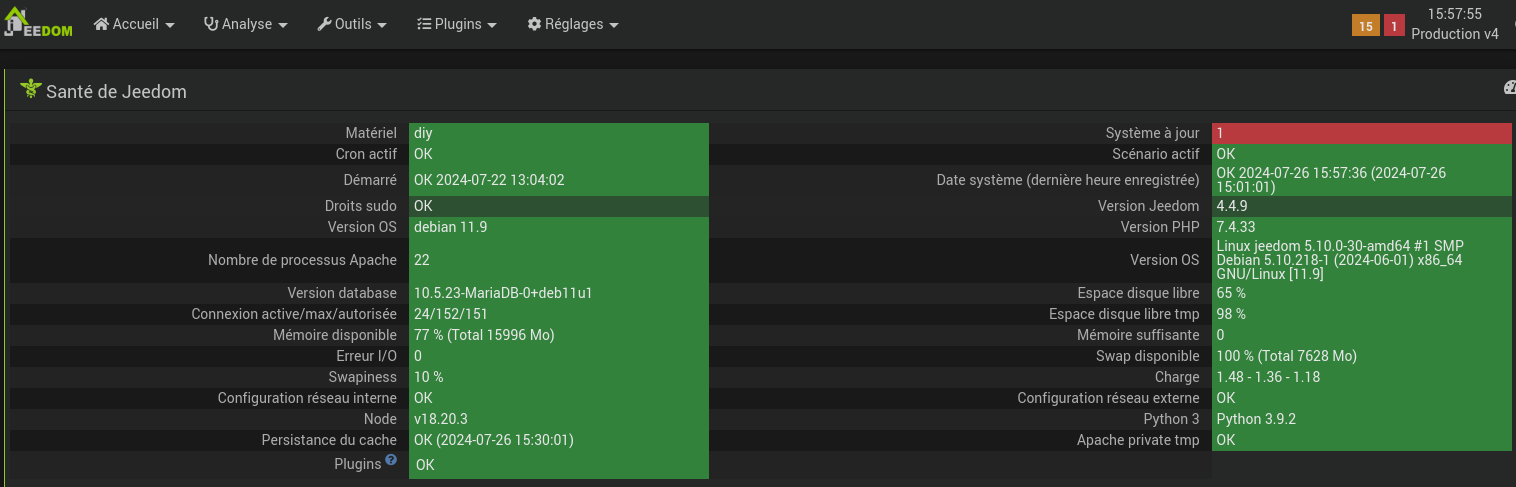Click the house icon beside Accueil

pos(101,24)
